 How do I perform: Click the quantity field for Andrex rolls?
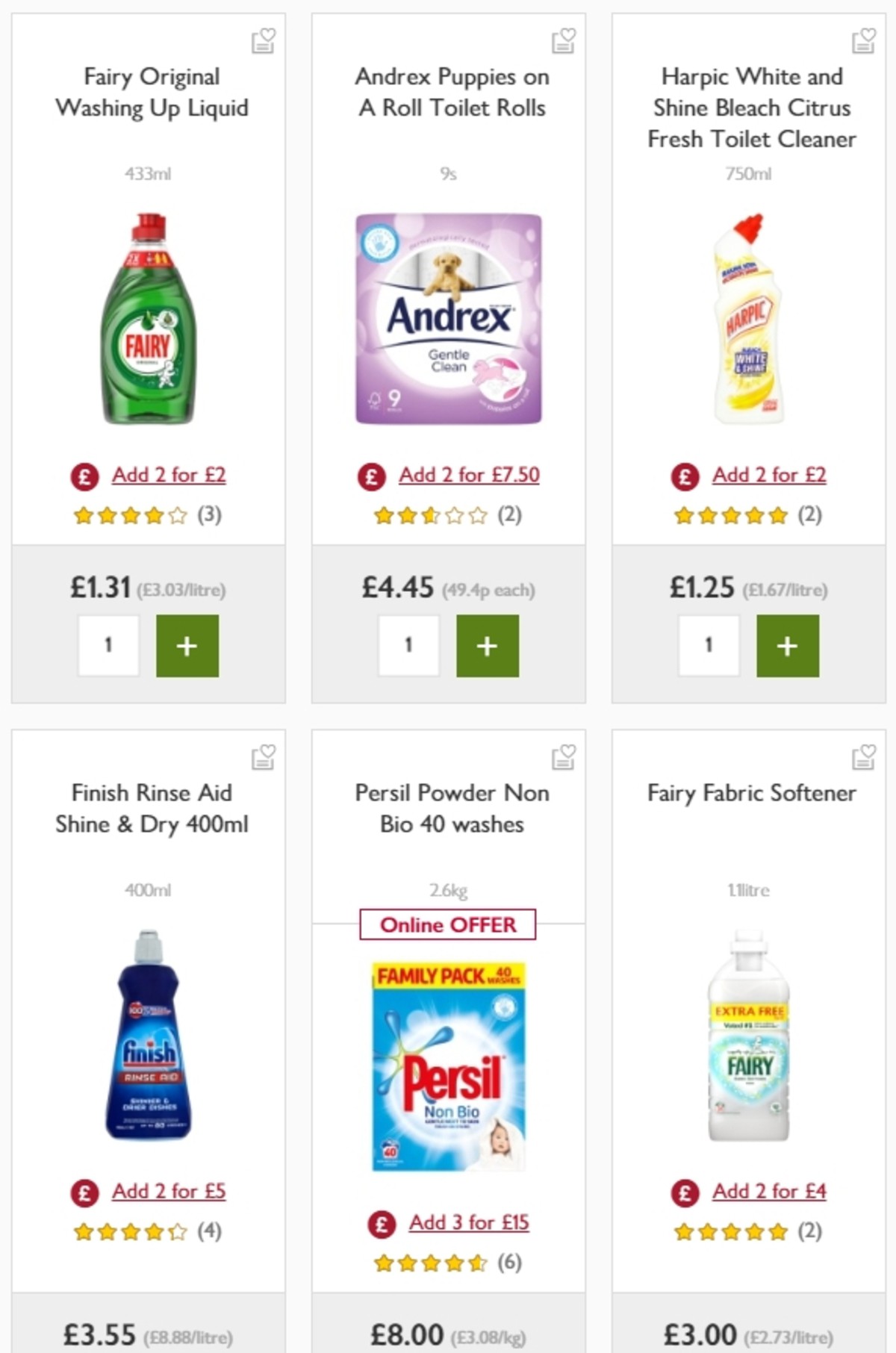point(407,646)
